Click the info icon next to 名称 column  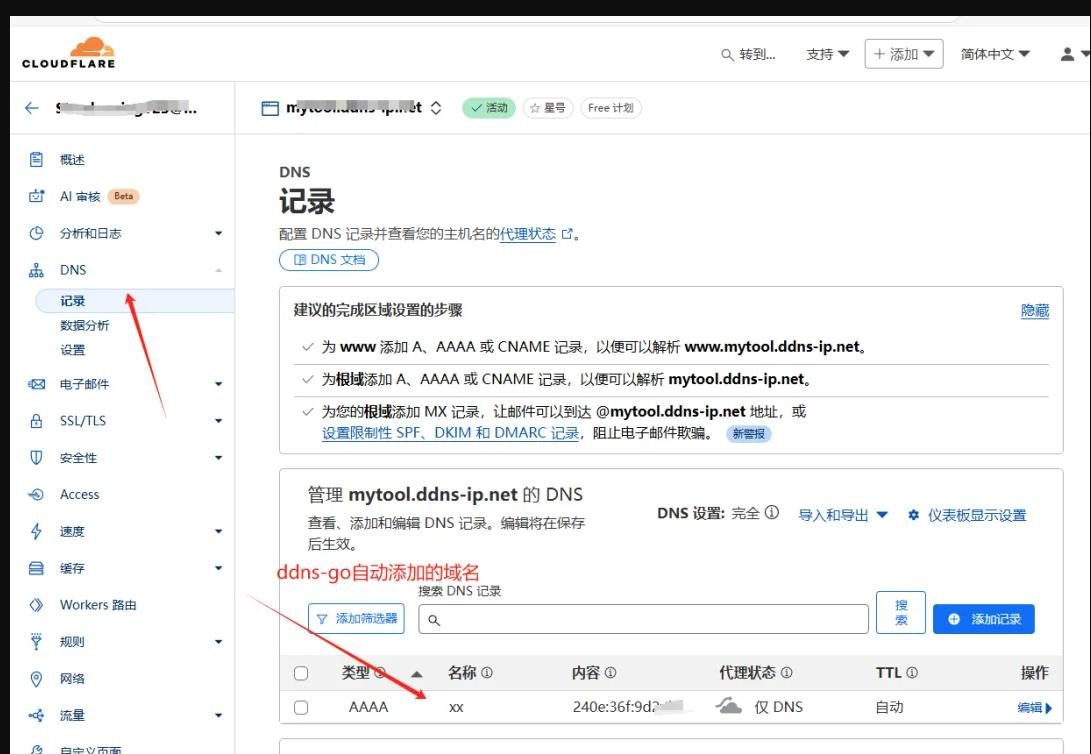pos(487,673)
